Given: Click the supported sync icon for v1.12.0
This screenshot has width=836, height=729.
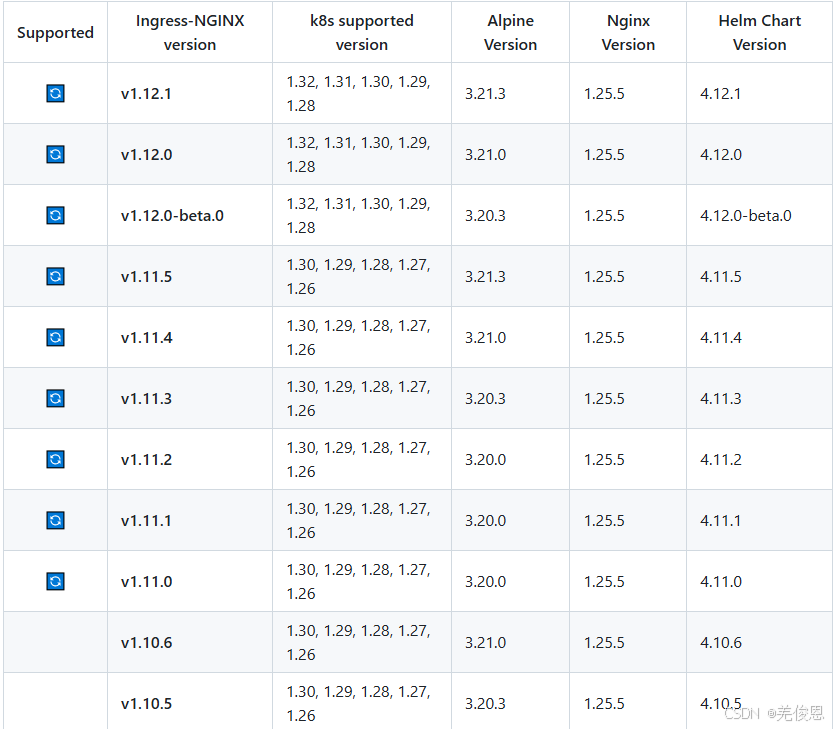Looking at the screenshot, I should point(55,155).
